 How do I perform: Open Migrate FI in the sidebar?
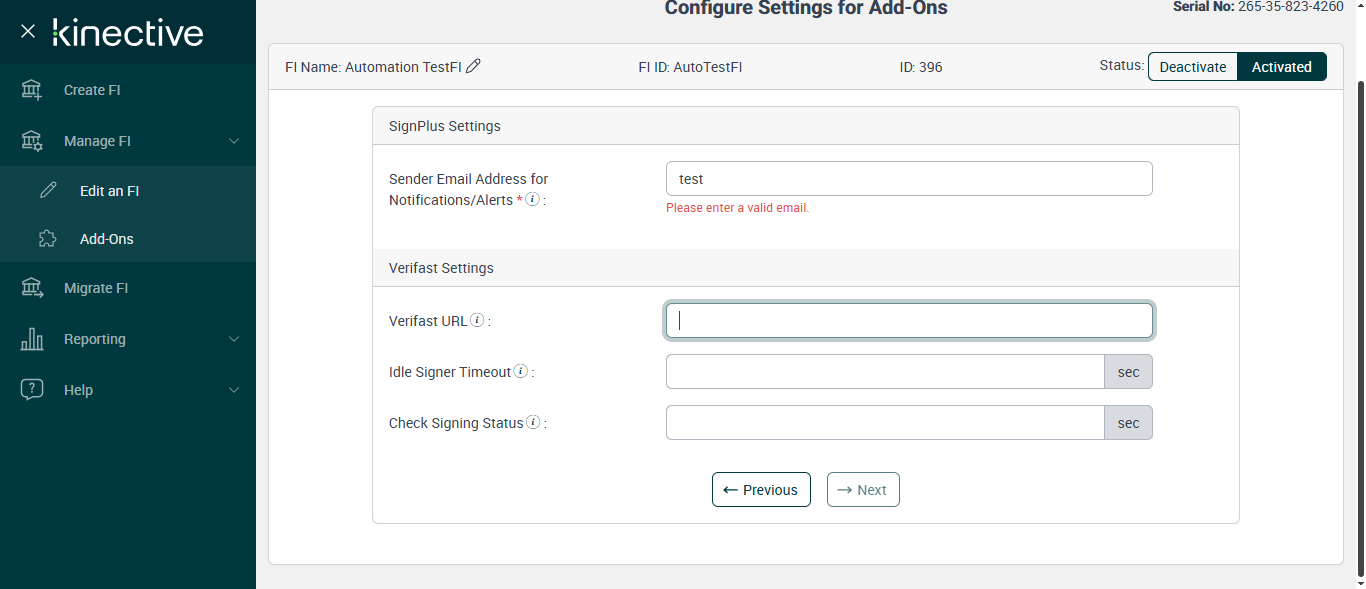96,288
